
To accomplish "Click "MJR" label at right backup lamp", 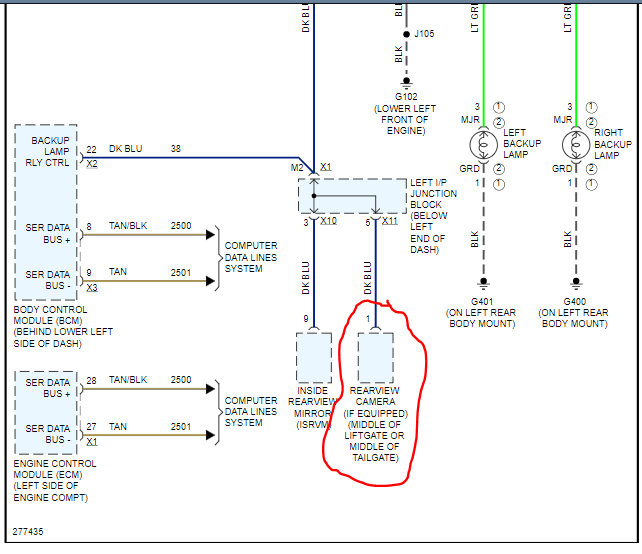I will click(x=563, y=120).
